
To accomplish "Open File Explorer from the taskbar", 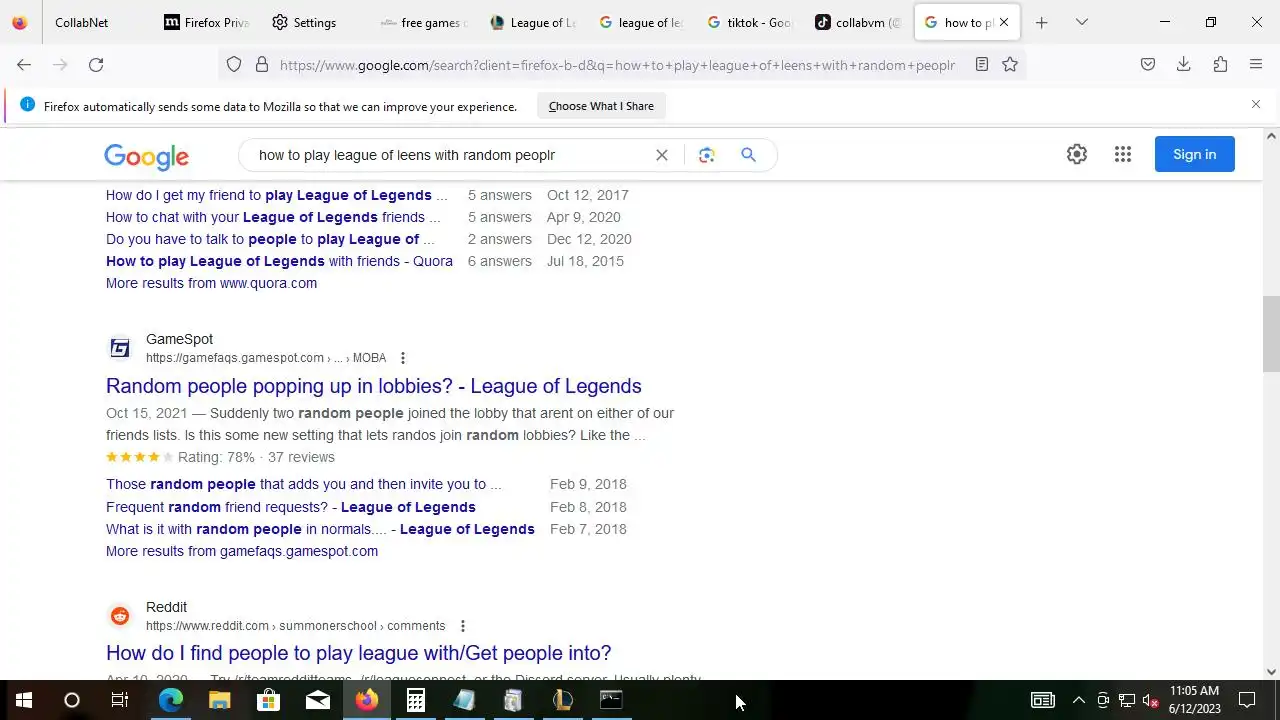I will point(220,700).
